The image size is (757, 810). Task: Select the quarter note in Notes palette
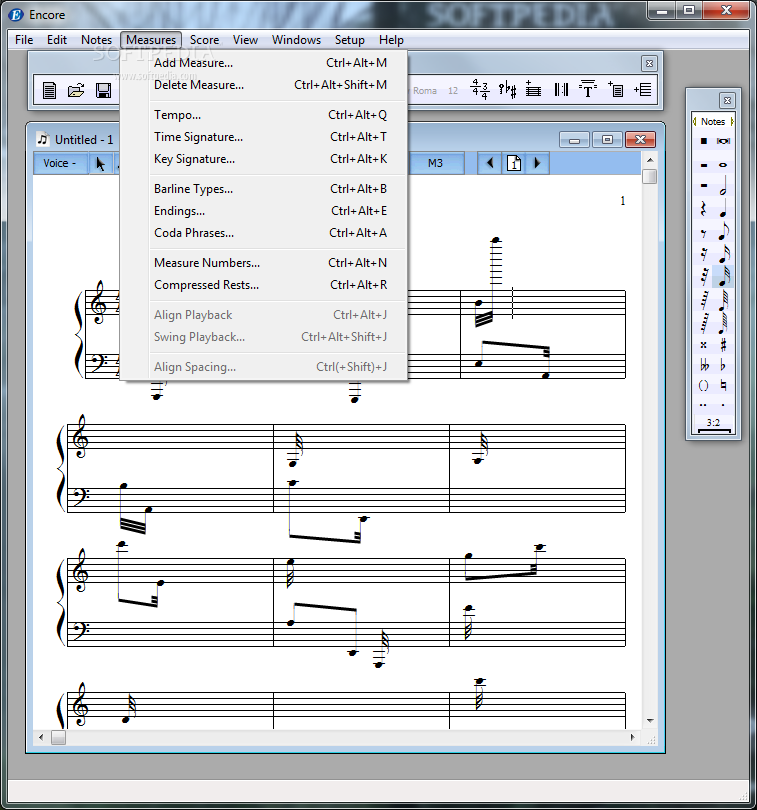point(723,209)
